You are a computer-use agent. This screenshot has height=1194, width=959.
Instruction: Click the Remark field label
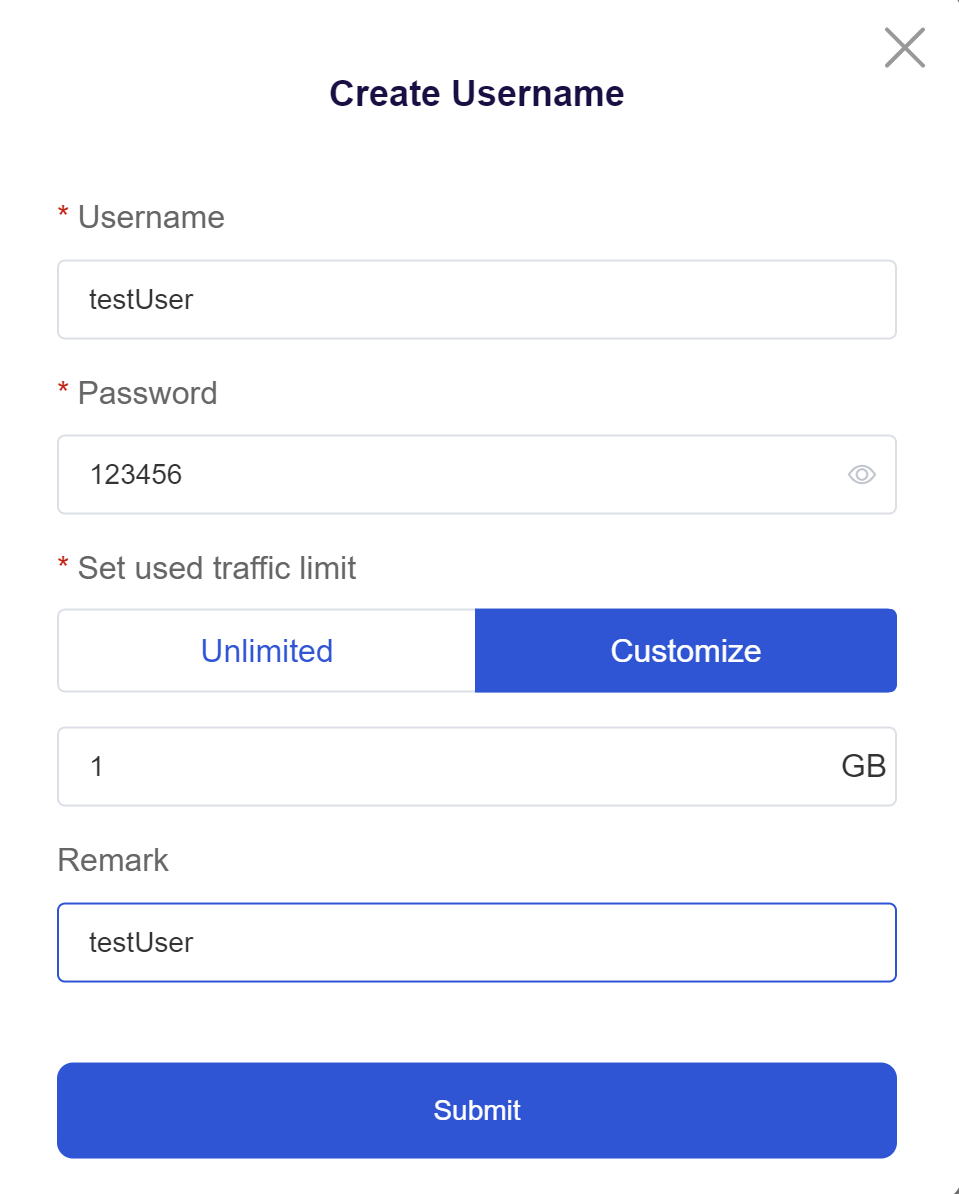click(113, 860)
